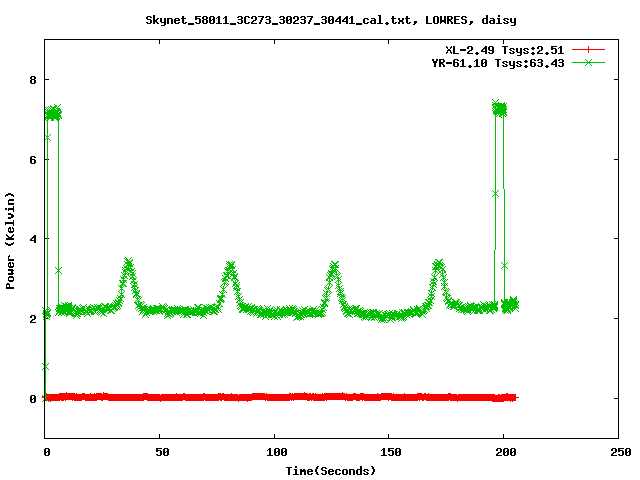Select legend entry YR-61.10 Tsys:63.43
The width and height of the screenshot is (640, 480).
tap(498, 63)
